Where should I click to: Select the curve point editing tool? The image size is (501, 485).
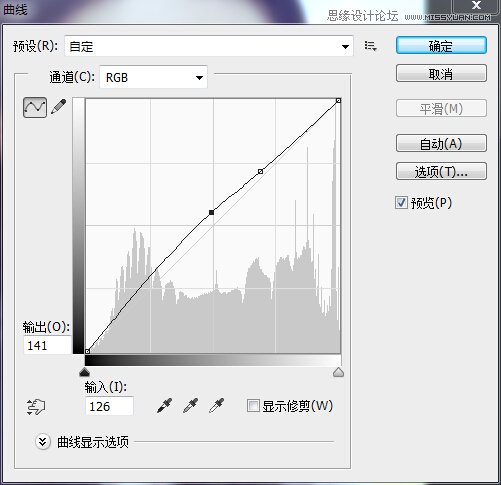[35, 107]
